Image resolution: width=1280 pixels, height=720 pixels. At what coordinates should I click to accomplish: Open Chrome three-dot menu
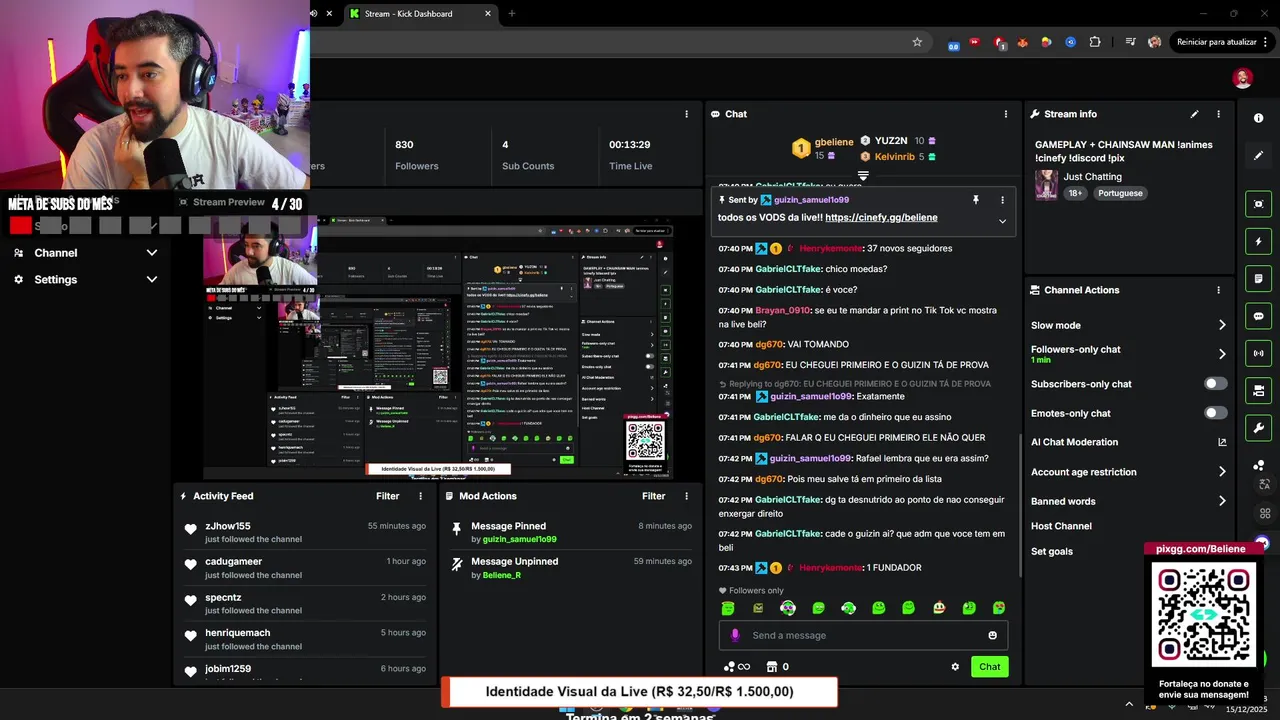1266,42
